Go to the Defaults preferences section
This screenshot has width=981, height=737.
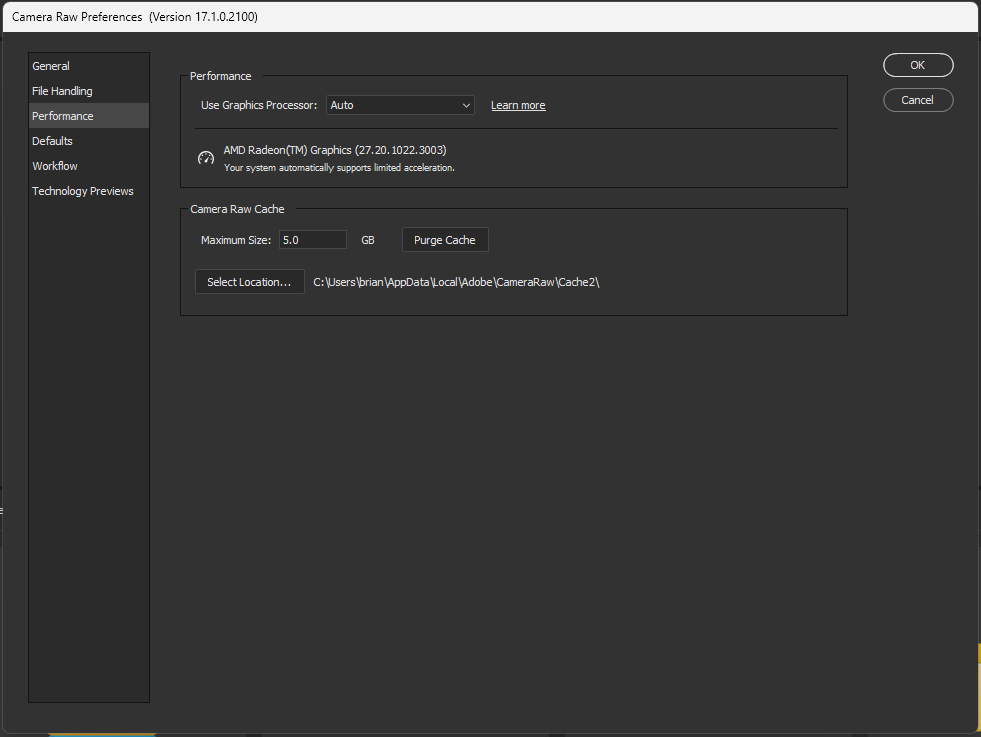pos(52,141)
